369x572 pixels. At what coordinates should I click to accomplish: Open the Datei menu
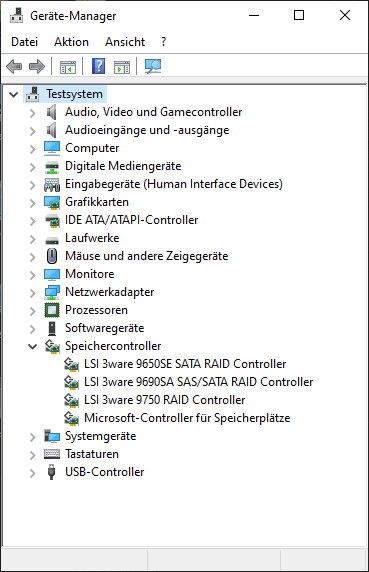[24, 42]
